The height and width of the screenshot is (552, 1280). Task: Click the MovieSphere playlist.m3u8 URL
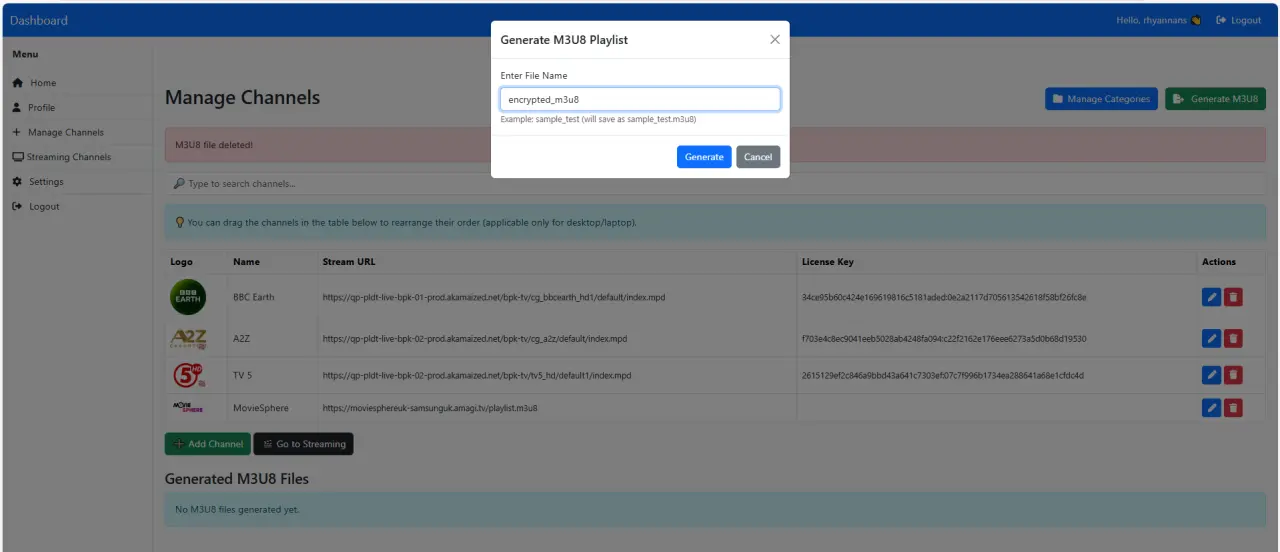[430, 408]
